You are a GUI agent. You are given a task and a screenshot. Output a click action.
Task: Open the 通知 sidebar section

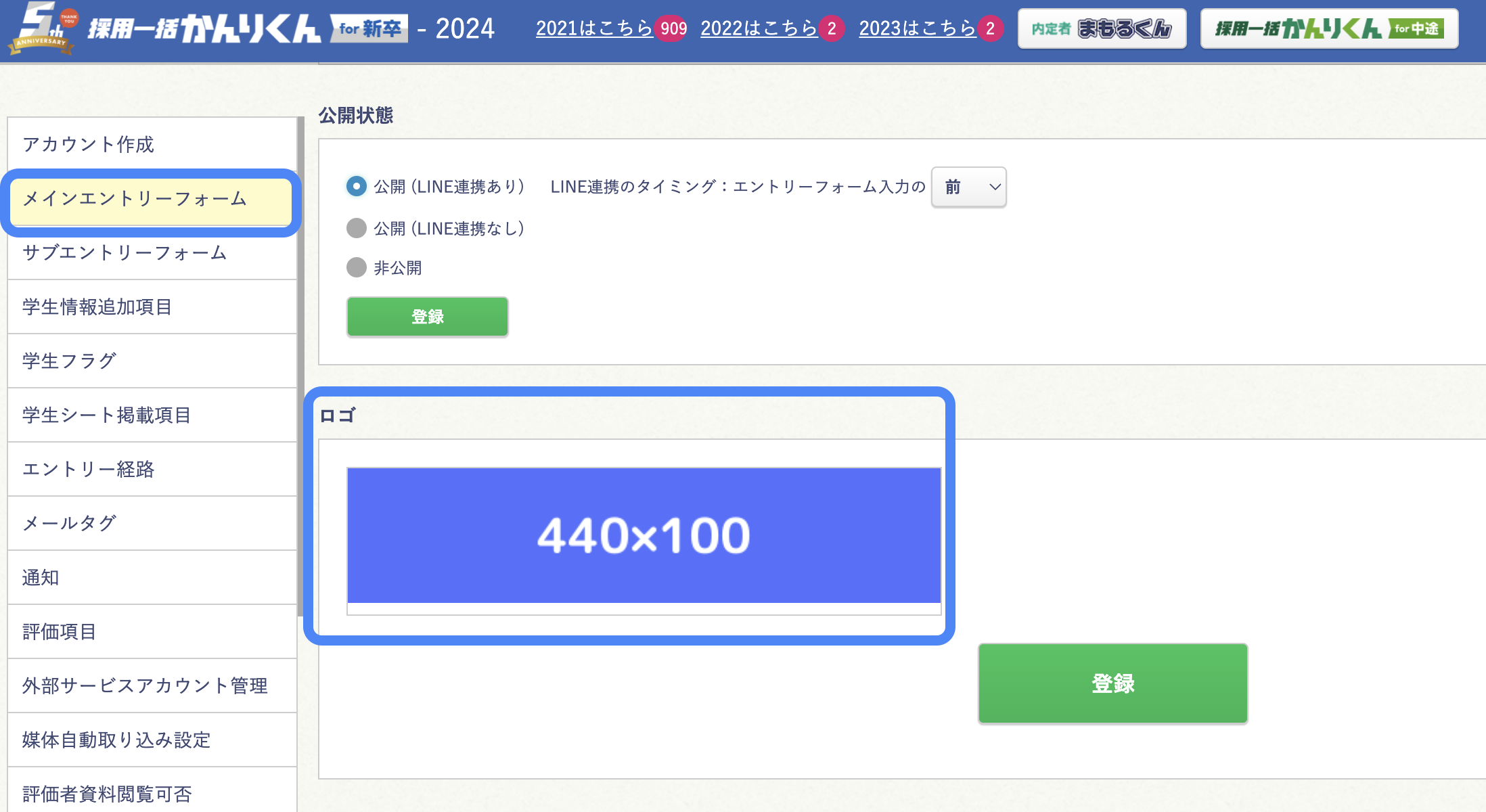click(41, 578)
